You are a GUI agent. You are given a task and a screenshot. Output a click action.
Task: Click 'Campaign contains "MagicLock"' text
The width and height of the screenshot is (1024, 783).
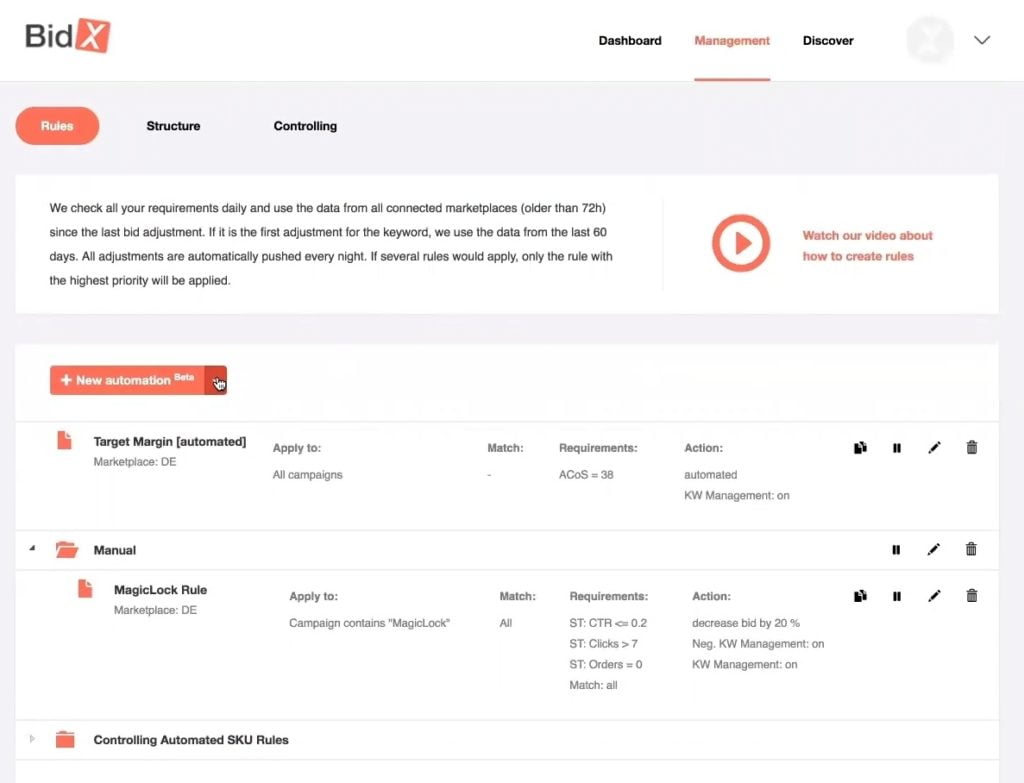tap(370, 623)
